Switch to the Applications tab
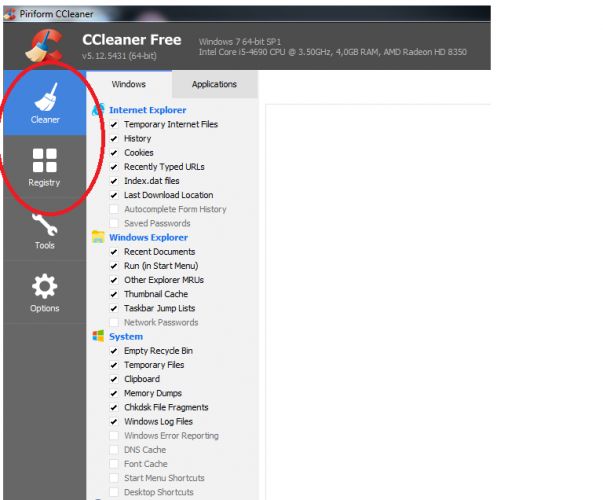Image resolution: width=603 pixels, height=500 pixels. (x=214, y=84)
